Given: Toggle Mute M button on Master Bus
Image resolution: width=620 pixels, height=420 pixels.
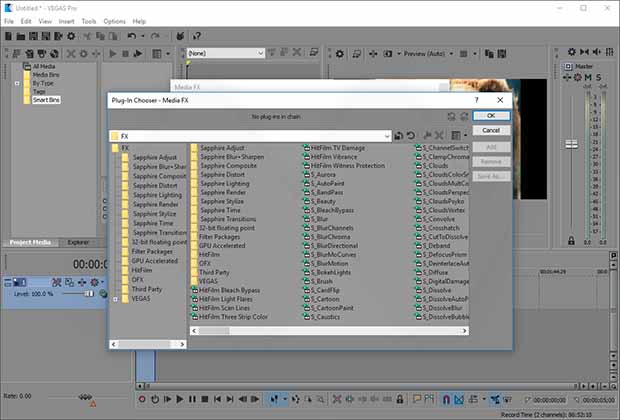Looking at the screenshot, I should tap(588, 78).
